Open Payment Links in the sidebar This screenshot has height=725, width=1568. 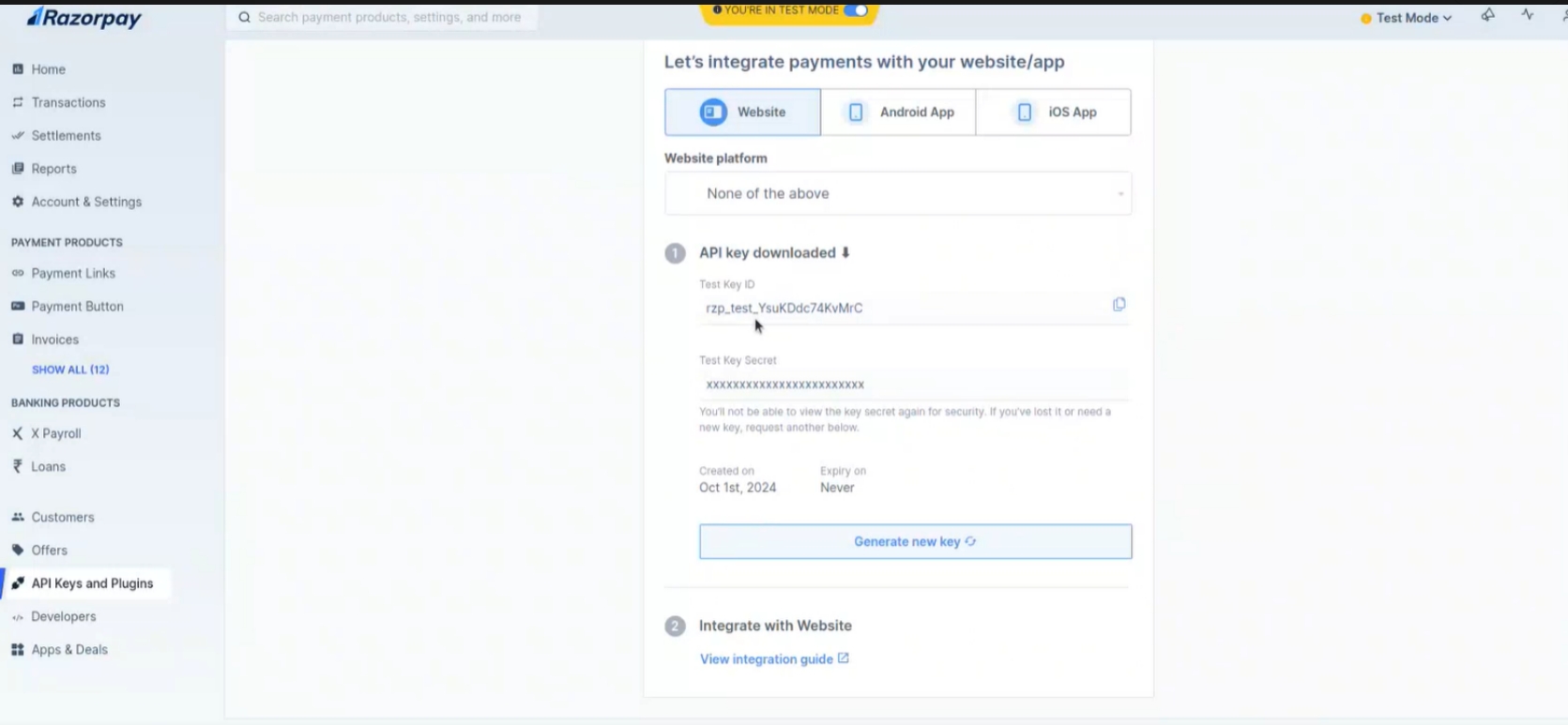click(x=73, y=273)
